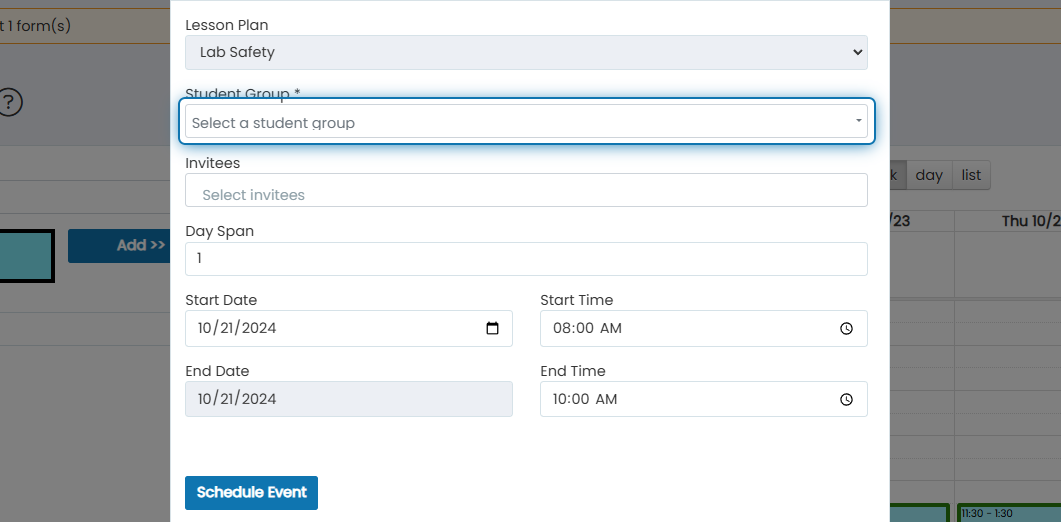
Task: Click the Add >> button
Action: 119,246
